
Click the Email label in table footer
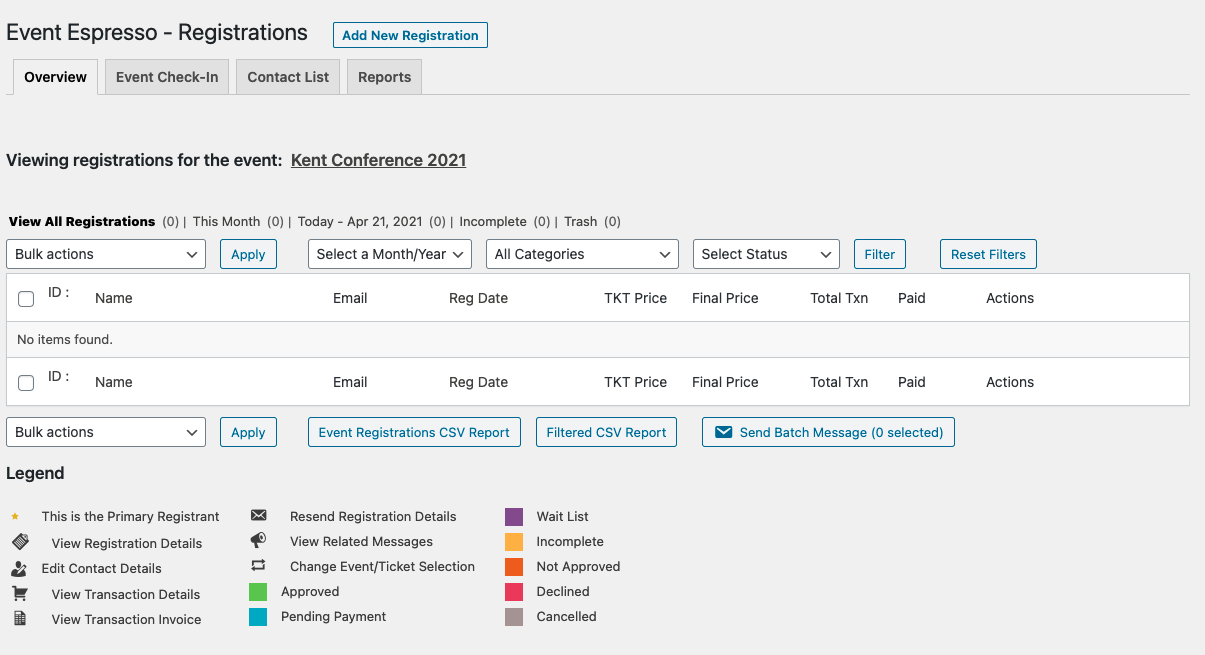tap(350, 382)
